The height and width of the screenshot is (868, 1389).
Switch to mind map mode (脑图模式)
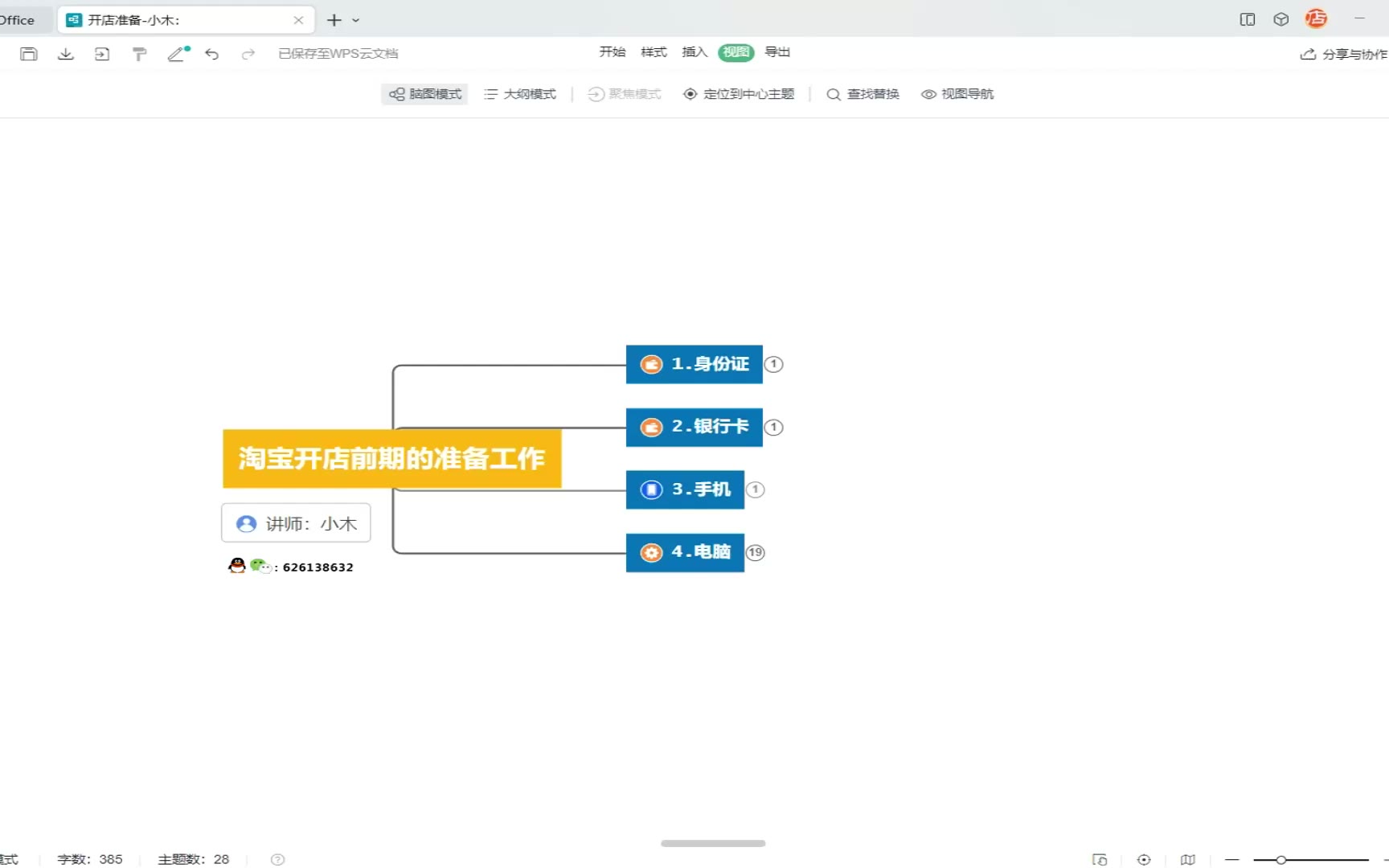point(425,94)
